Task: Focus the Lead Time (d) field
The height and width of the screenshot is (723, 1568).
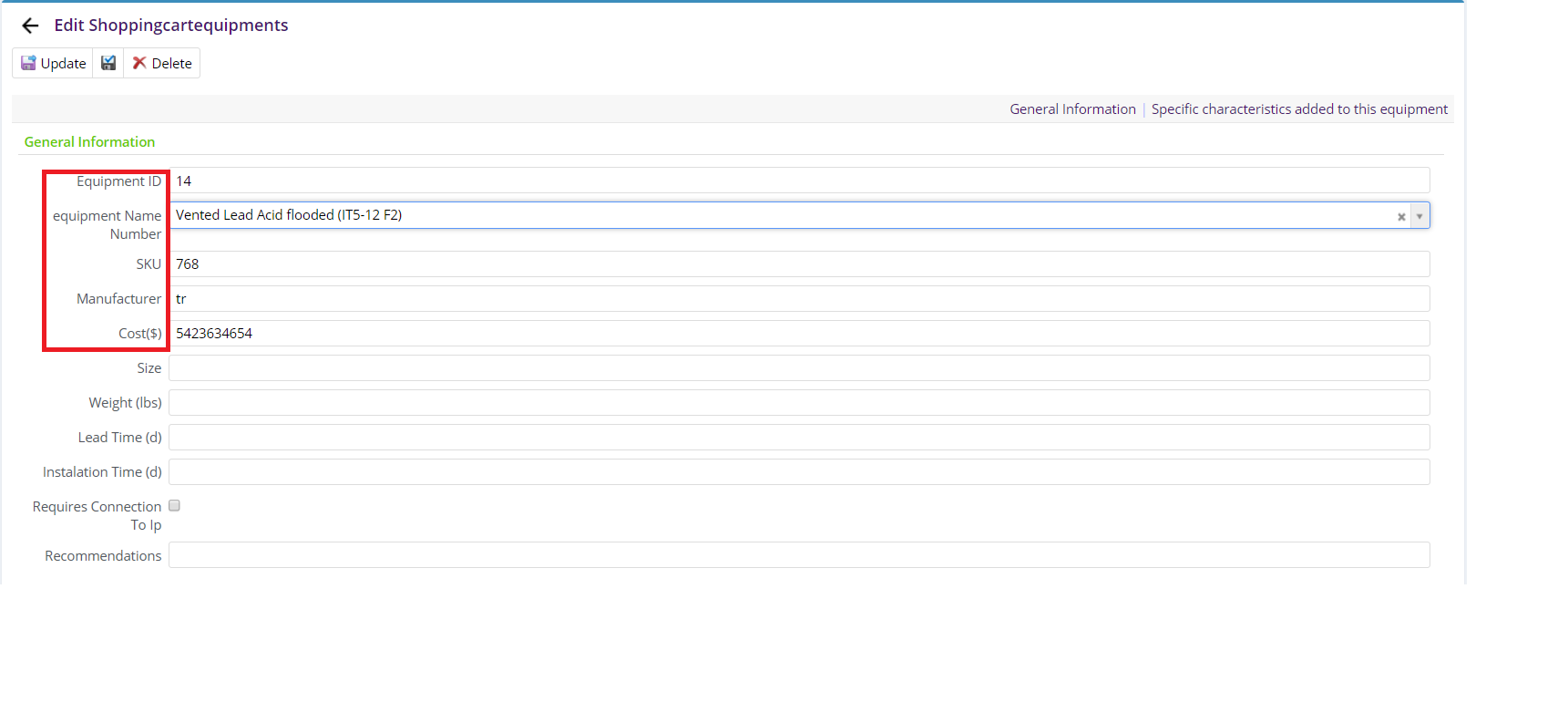Action: pyautogui.click(x=799, y=438)
